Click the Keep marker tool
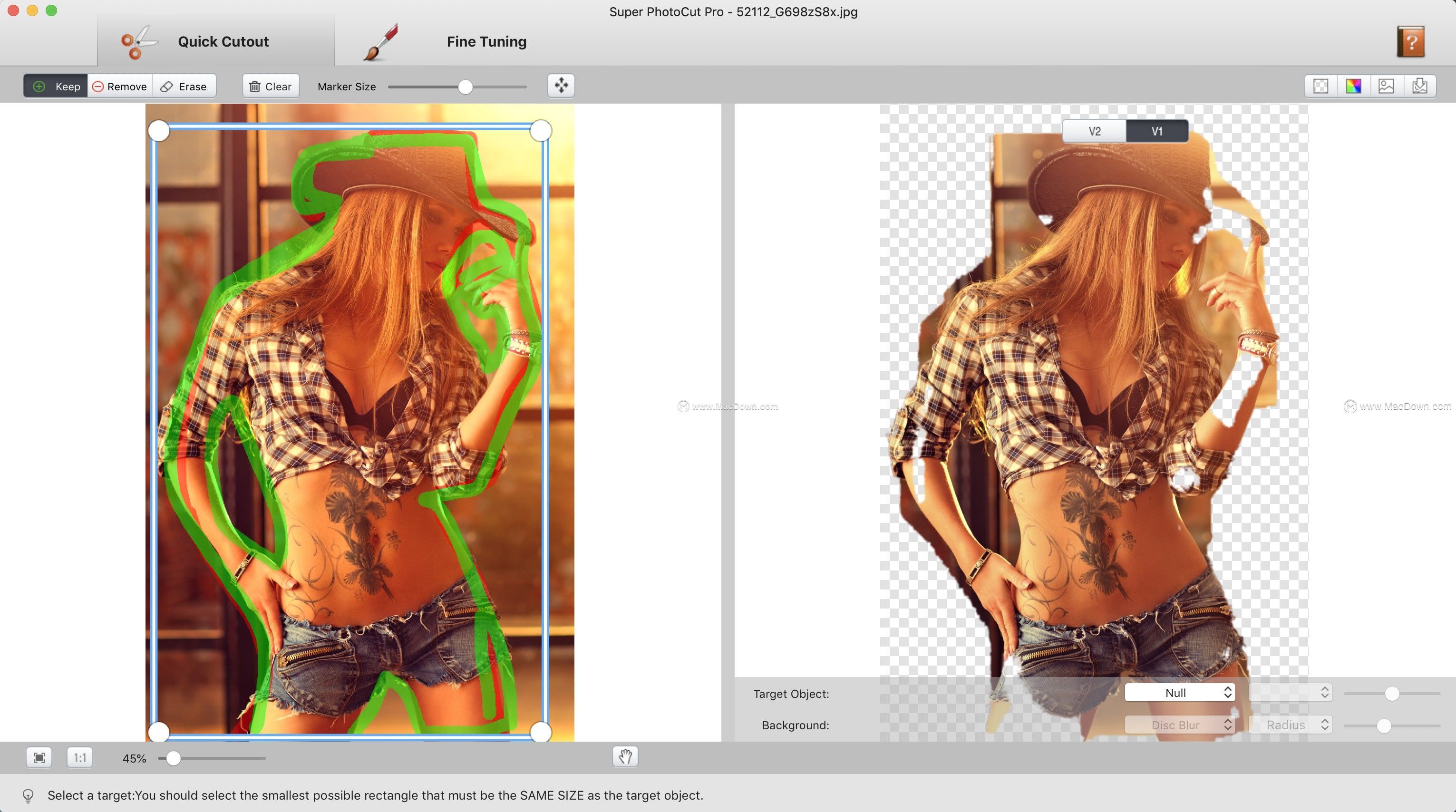This screenshot has width=1456, height=812. (56, 86)
